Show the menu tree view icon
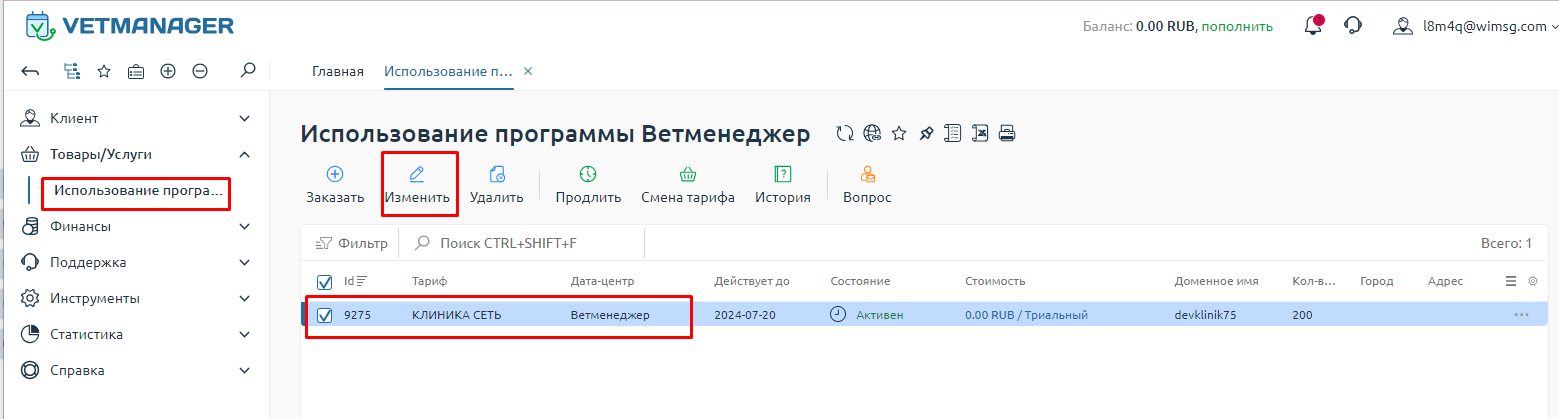Screen dimensions: 1559x419 (71, 71)
